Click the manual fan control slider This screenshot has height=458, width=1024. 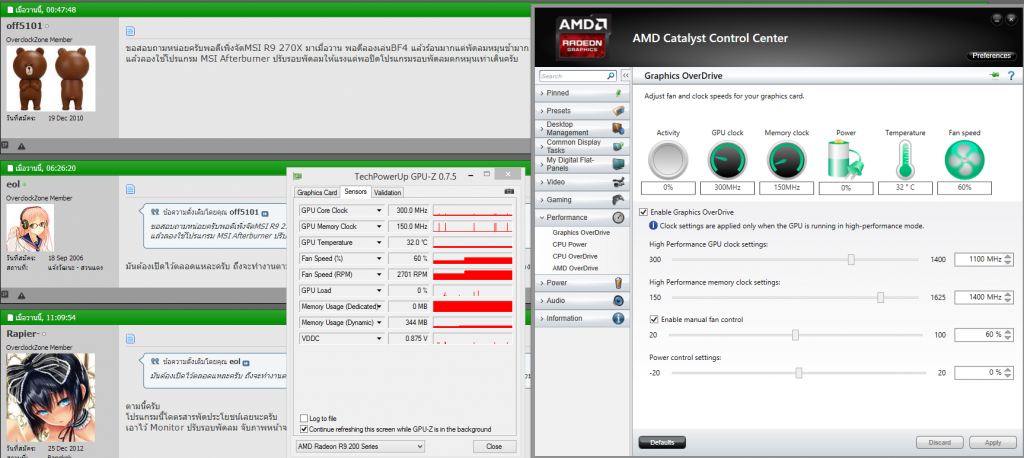coord(797,335)
